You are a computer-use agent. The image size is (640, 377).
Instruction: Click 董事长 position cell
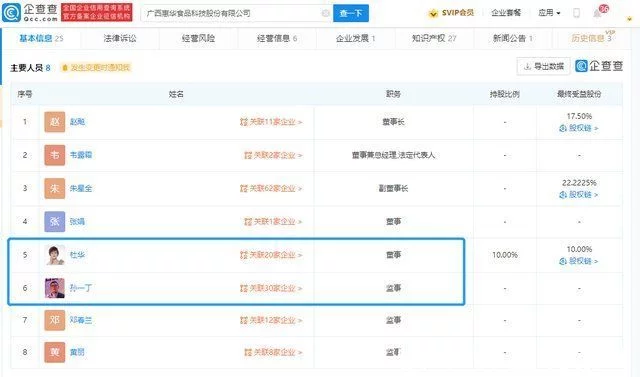click(x=393, y=122)
